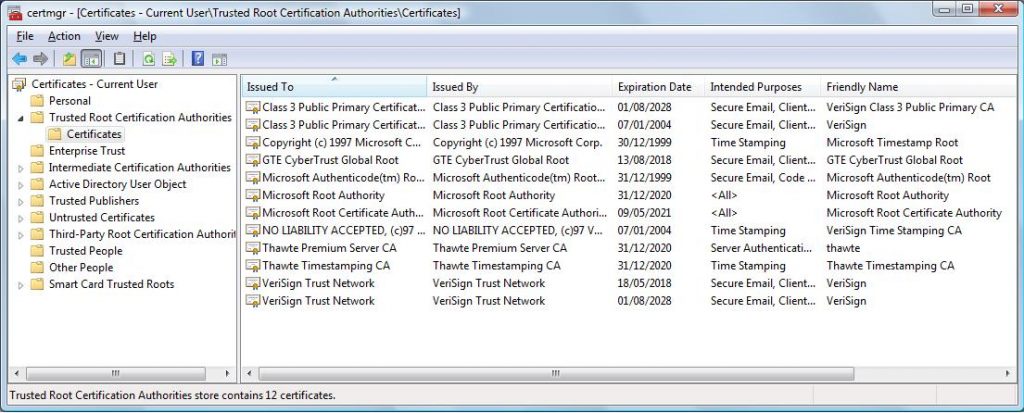1024x413 pixels.
Task: Sort by Friendly Name column header
Action: (x=918, y=86)
